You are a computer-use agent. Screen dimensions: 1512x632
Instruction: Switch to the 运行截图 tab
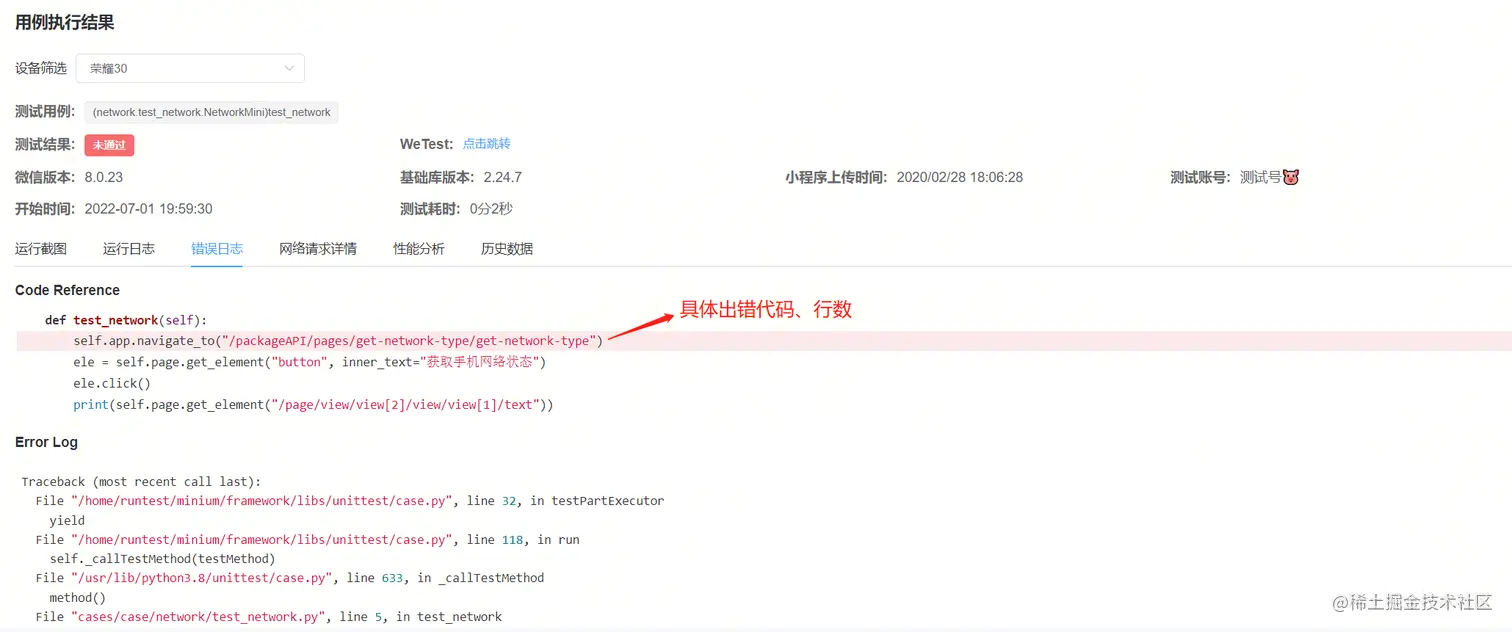tap(41, 249)
